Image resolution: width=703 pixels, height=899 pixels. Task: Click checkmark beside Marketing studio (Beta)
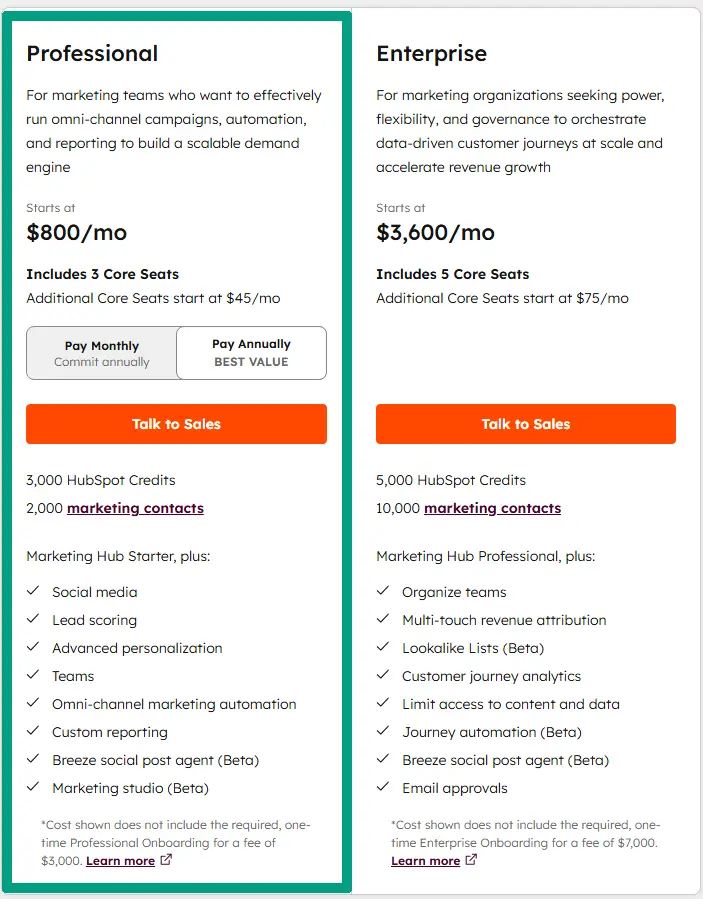(x=33, y=788)
